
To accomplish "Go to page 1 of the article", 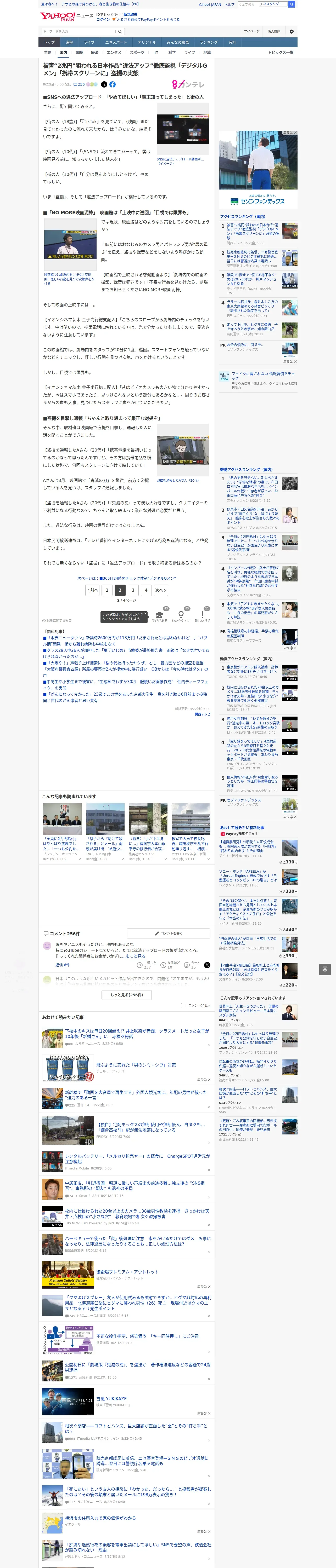I will [107, 590].
